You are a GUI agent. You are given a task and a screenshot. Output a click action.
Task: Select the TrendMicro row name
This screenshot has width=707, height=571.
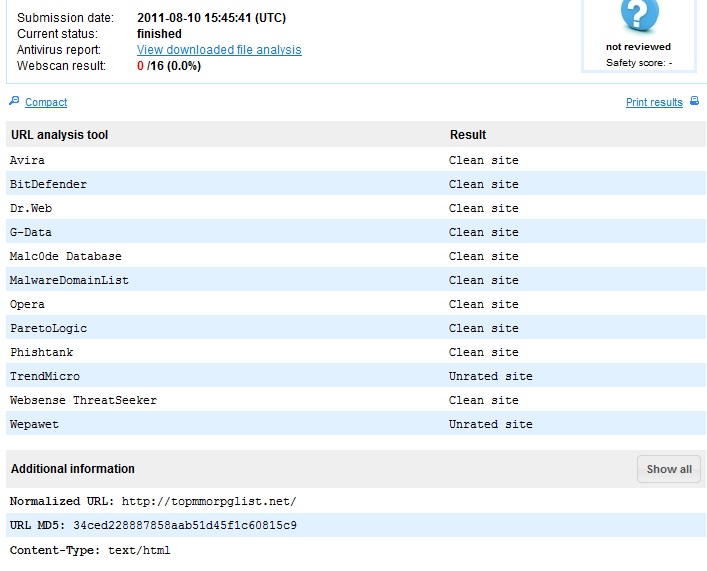point(45,376)
